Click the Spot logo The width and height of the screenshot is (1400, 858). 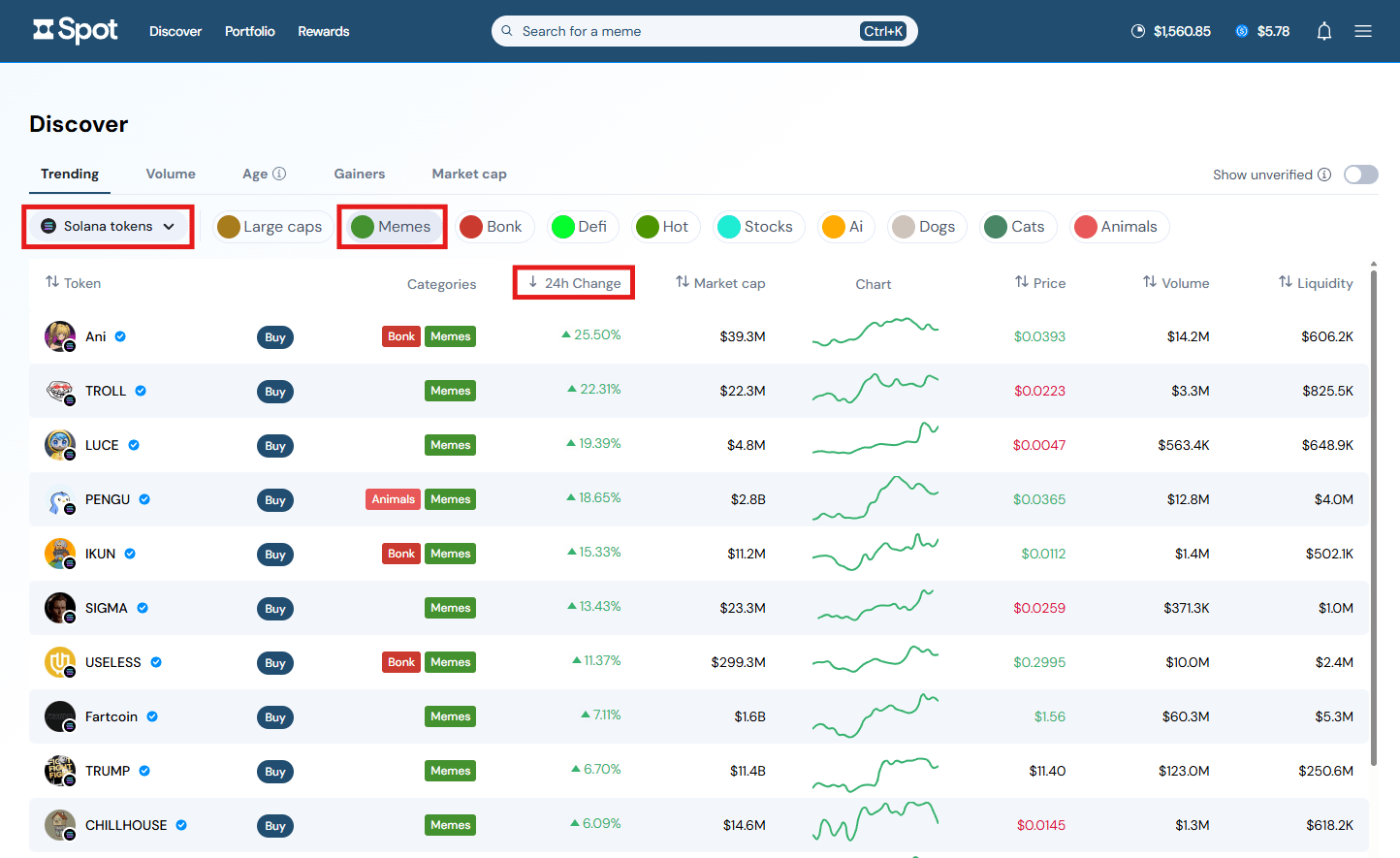click(76, 31)
